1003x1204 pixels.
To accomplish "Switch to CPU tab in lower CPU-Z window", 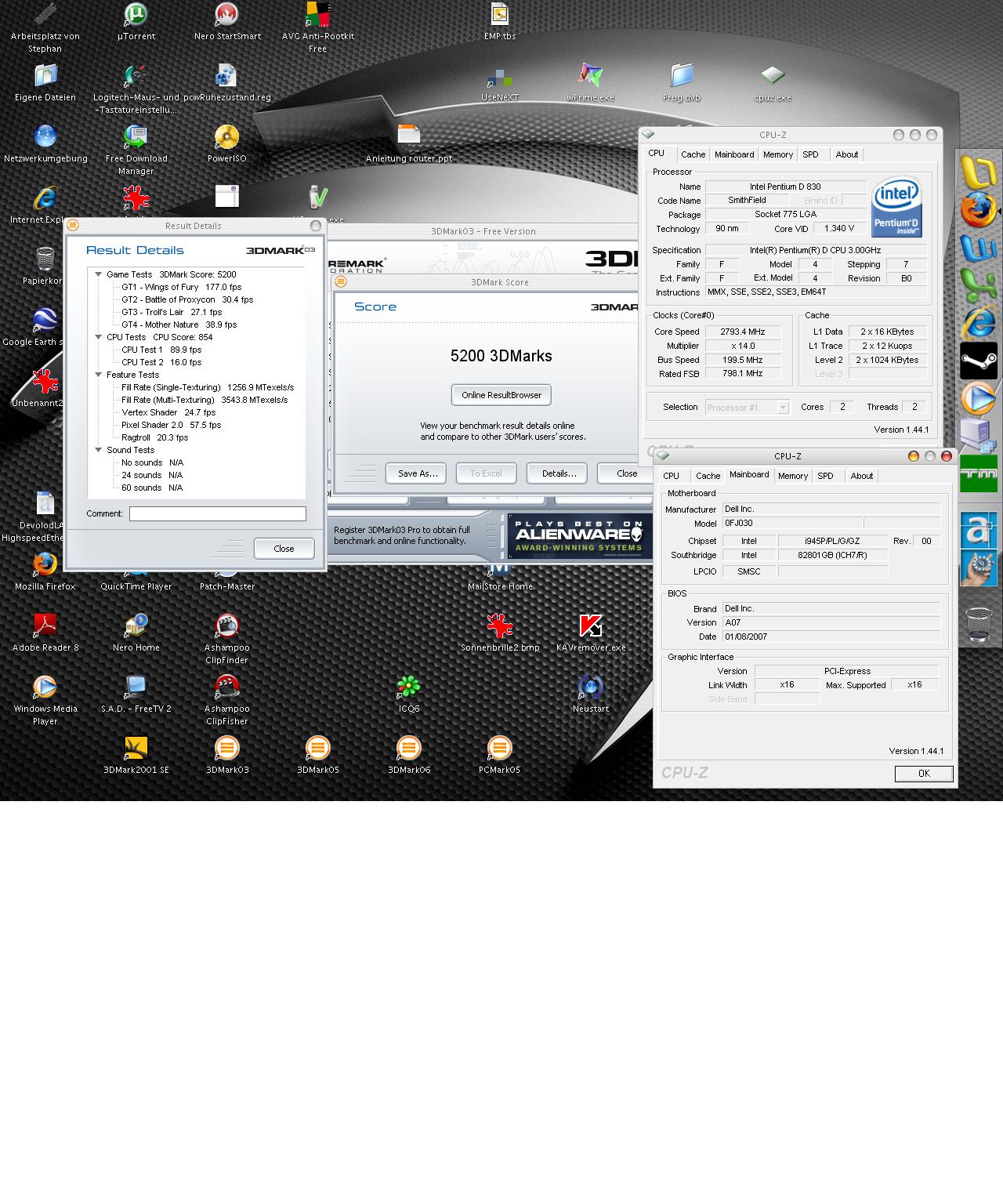I will click(671, 476).
